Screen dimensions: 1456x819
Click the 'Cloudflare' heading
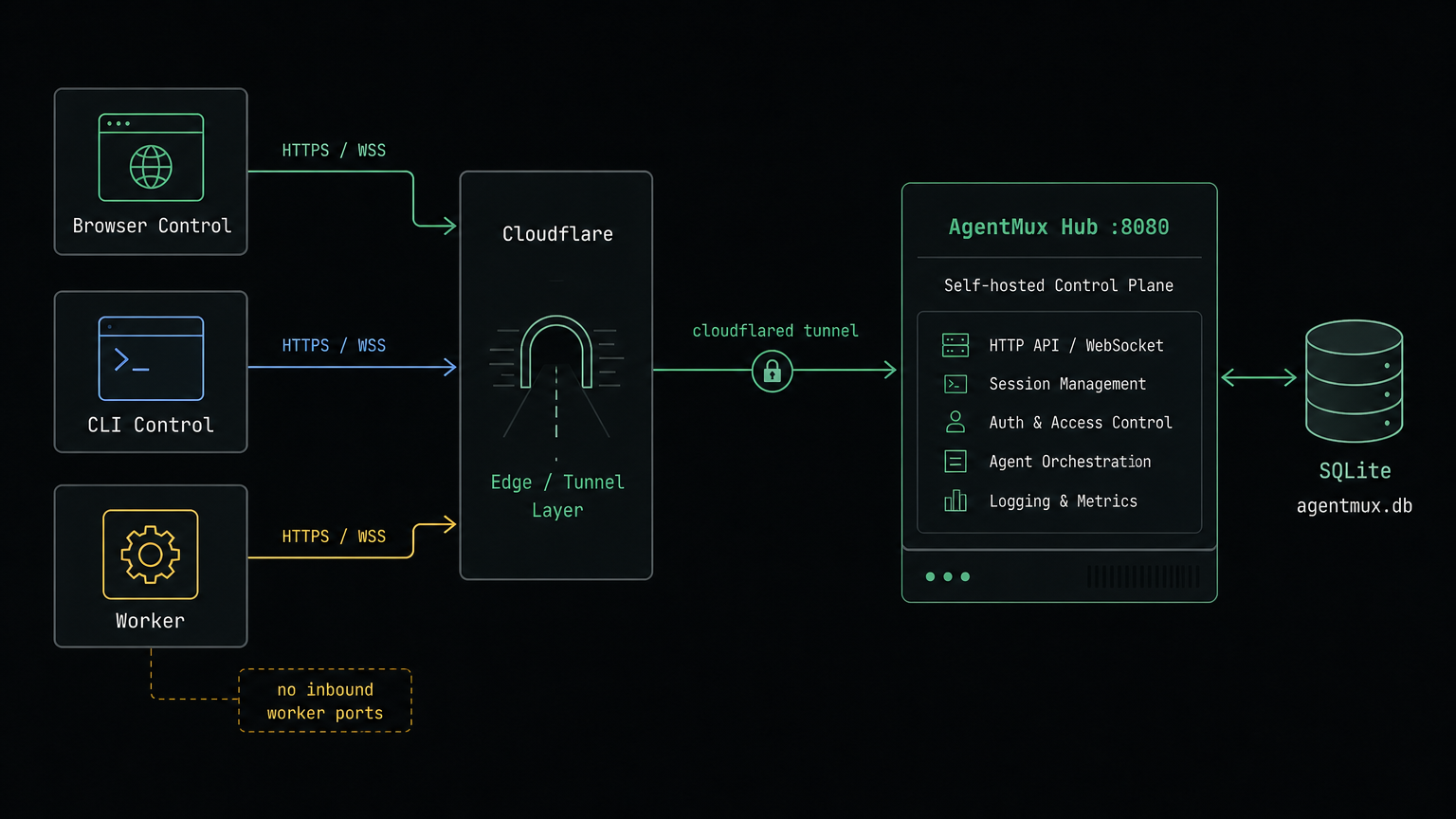(557, 234)
